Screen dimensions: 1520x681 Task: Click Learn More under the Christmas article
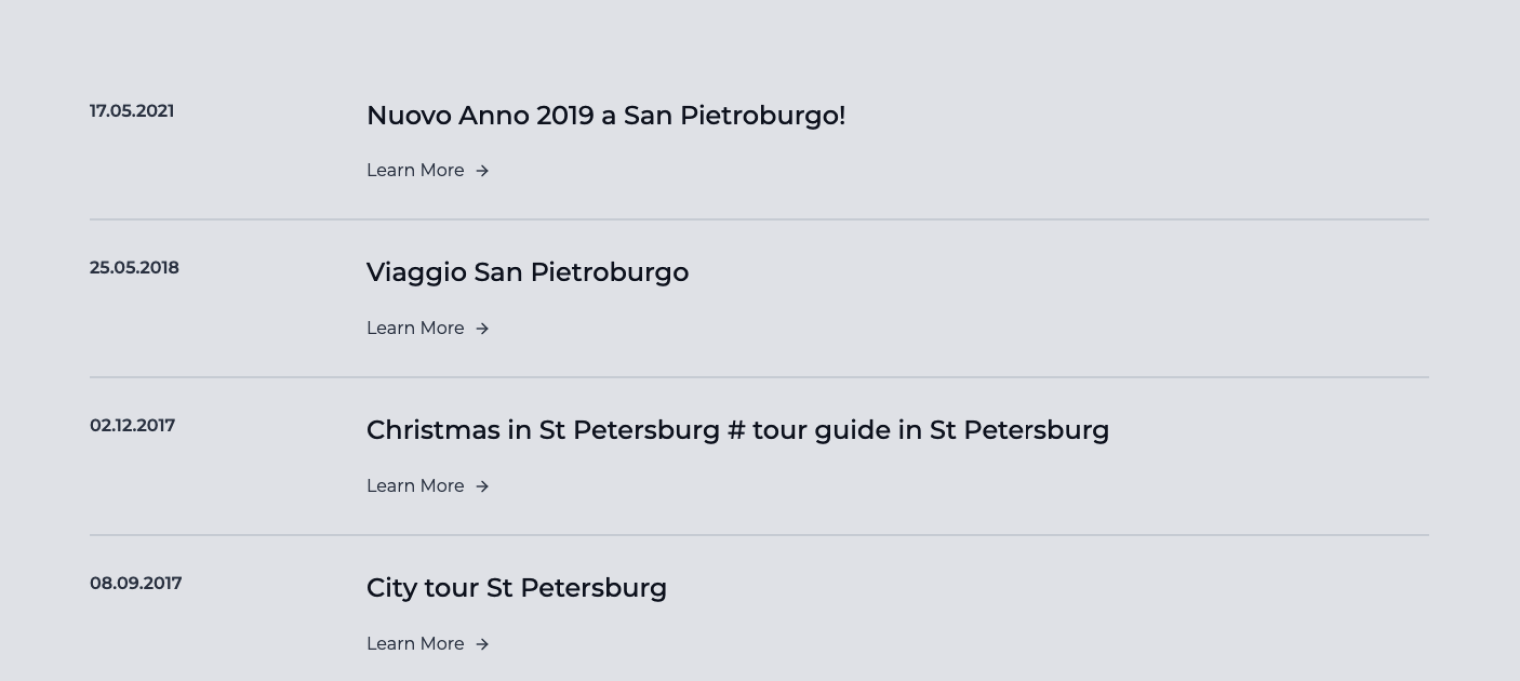[415, 486]
